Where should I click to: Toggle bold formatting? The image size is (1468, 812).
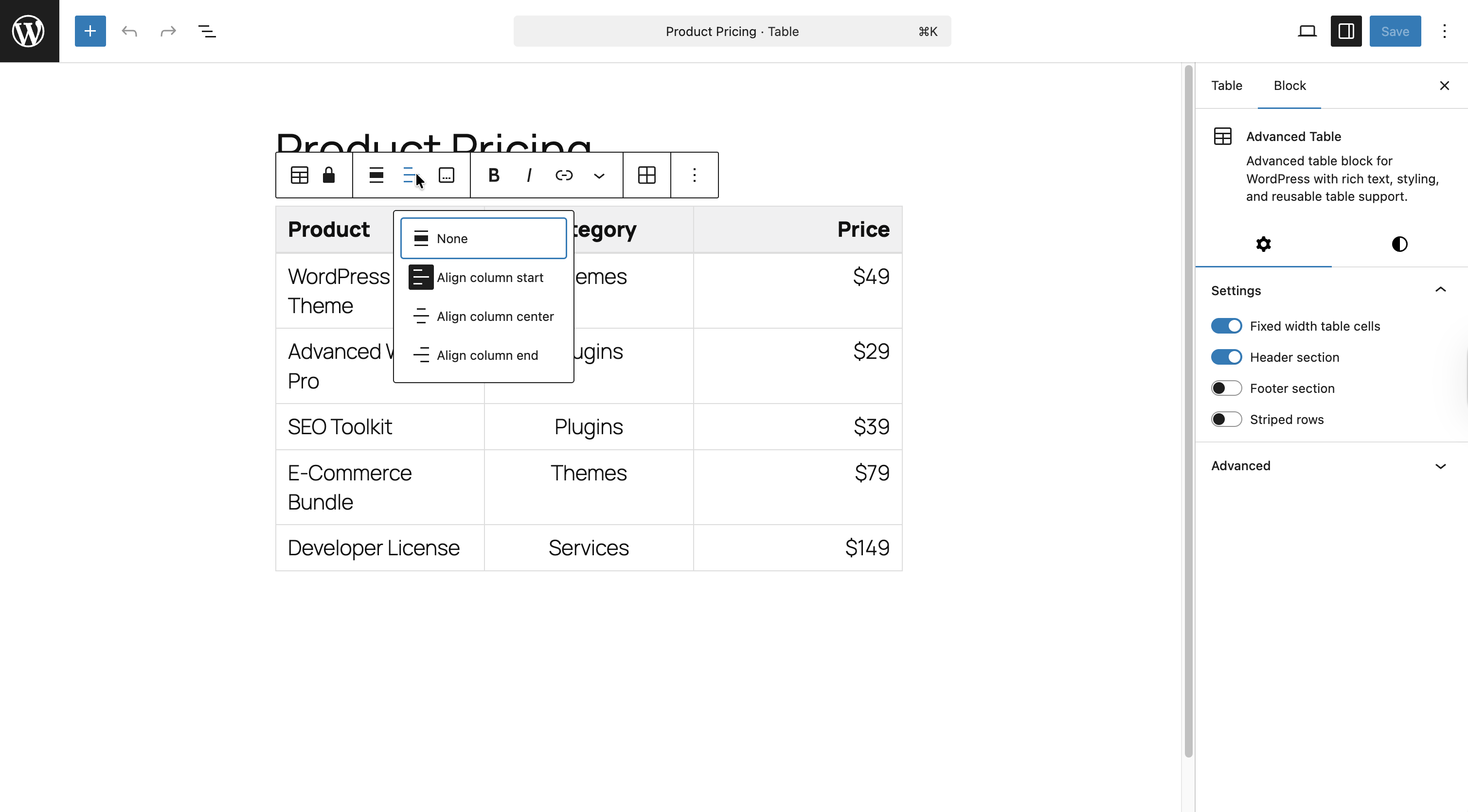(x=494, y=175)
